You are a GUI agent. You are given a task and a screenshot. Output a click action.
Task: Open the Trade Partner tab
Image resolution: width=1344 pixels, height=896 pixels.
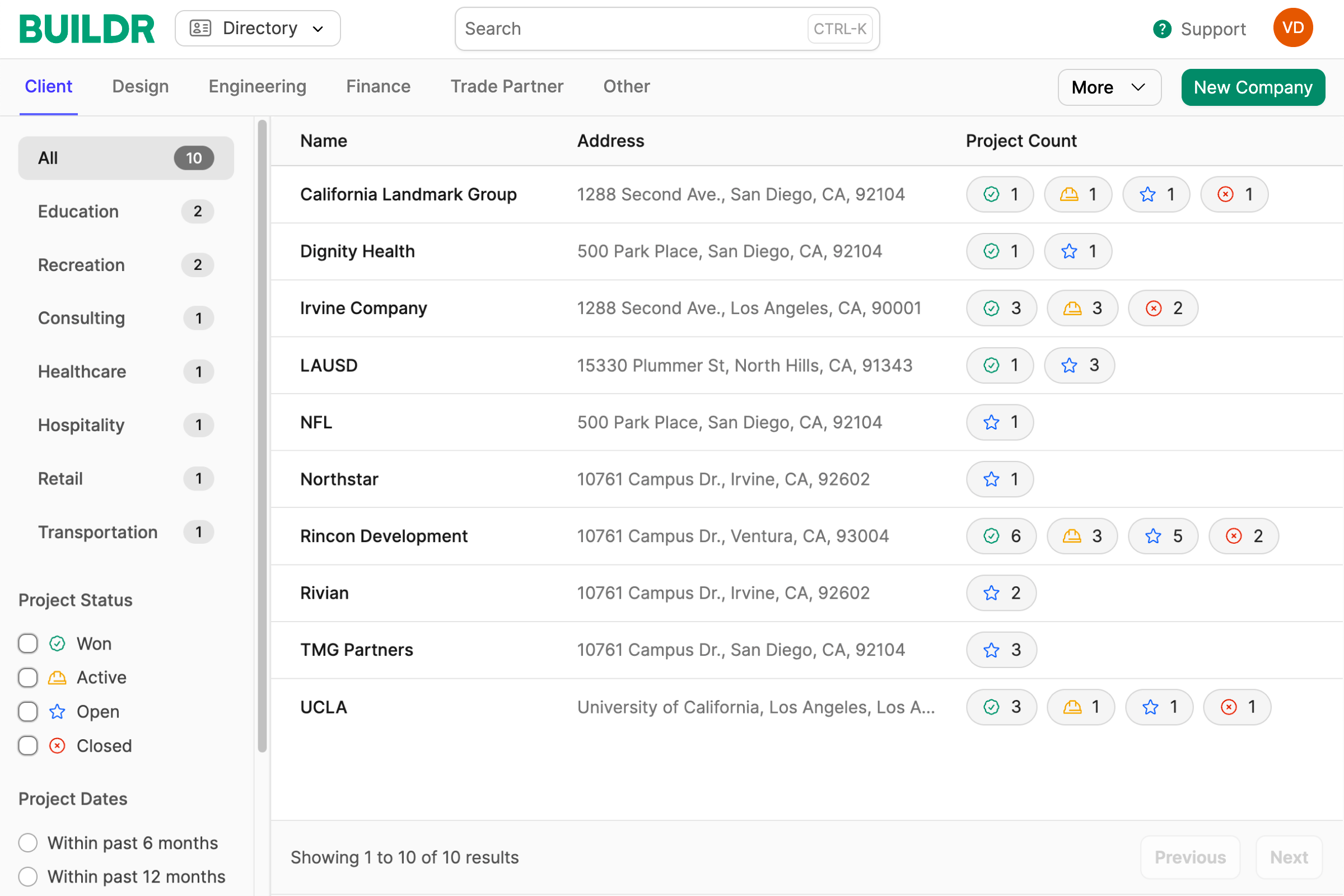coord(506,86)
